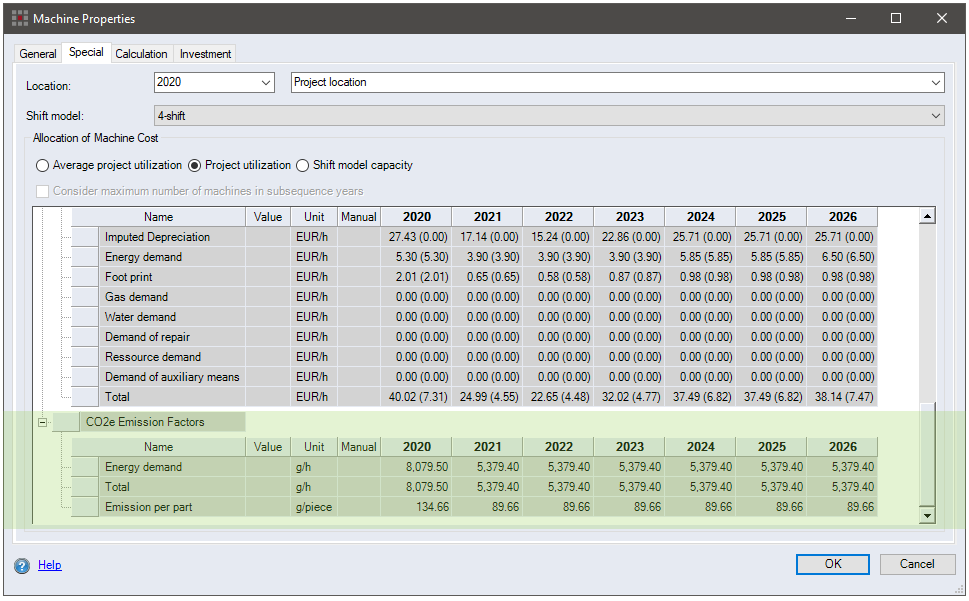
Task: Select Project utilization radio button
Action: pos(195,165)
